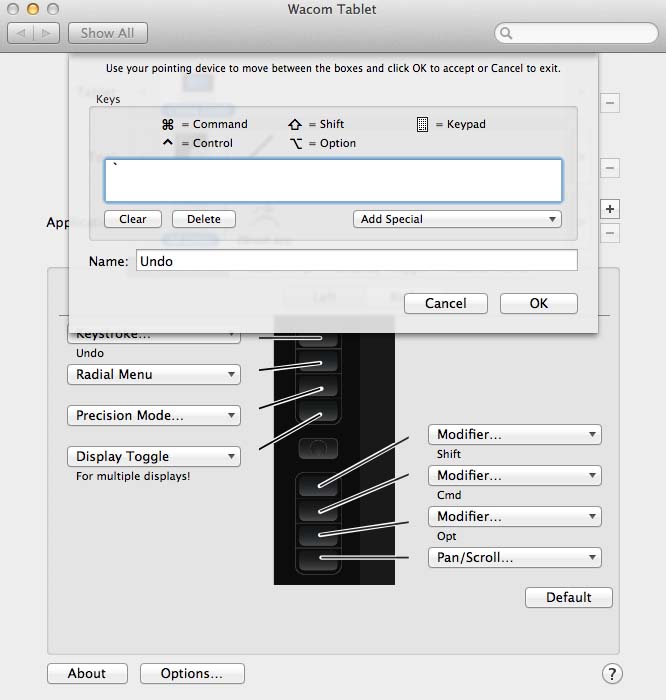Open the Pan/Scroll dropdown
The height and width of the screenshot is (700, 666).
[x=515, y=558]
